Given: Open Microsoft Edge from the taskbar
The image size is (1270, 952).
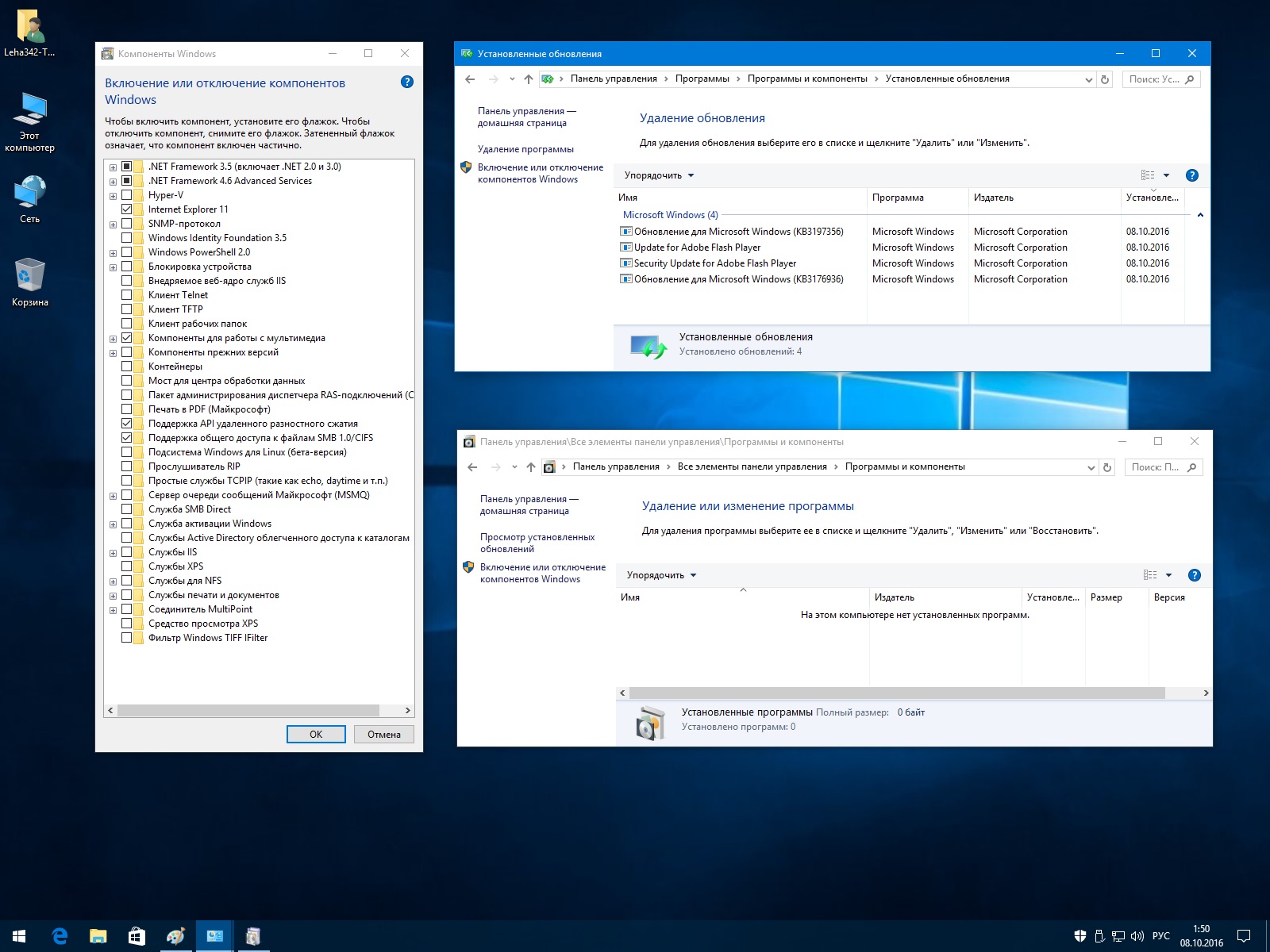Looking at the screenshot, I should tap(60, 936).
